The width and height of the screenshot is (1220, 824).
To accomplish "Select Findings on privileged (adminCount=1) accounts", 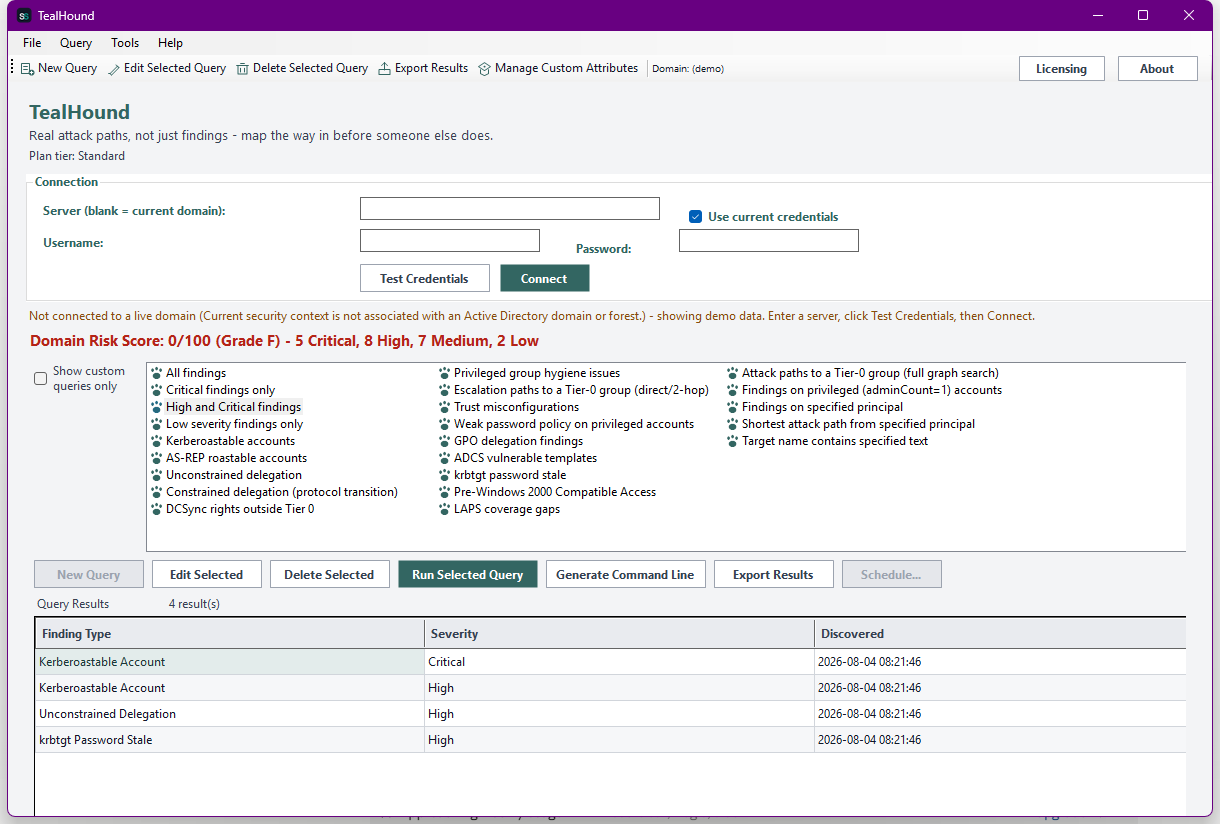I will (x=871, y=390).
